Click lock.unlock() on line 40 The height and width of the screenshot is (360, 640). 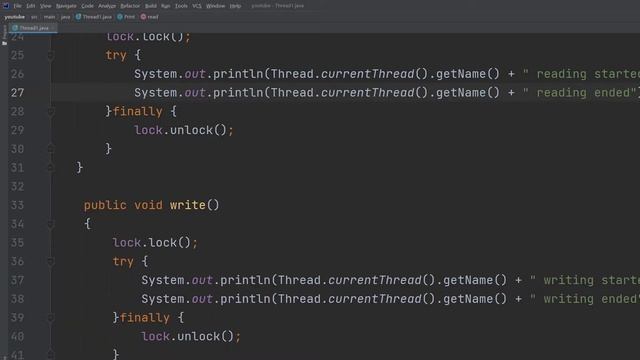[188, 336]
